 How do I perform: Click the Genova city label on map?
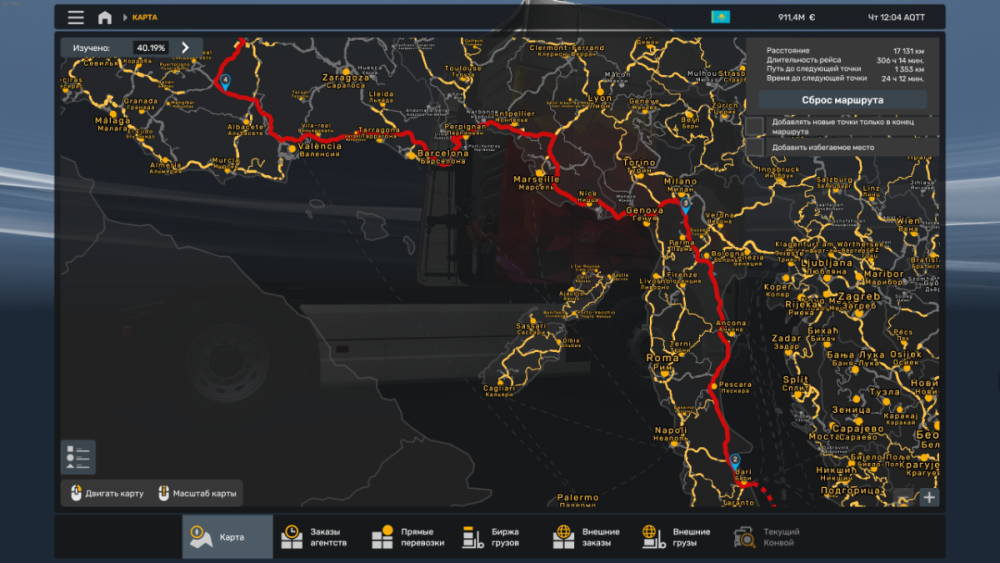[x=645, y=210]
